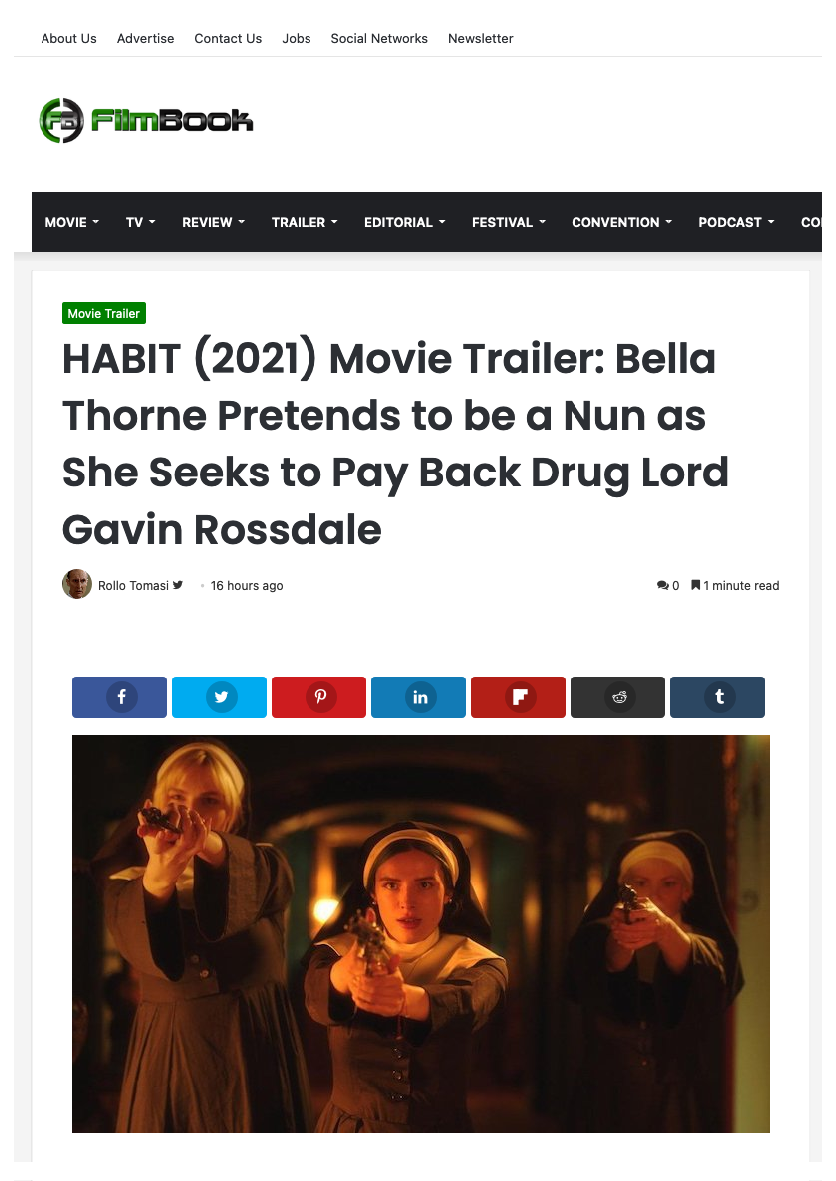
Task: Share article on LinkedIn
Action: pyautogui.click(x=418, y=697)
